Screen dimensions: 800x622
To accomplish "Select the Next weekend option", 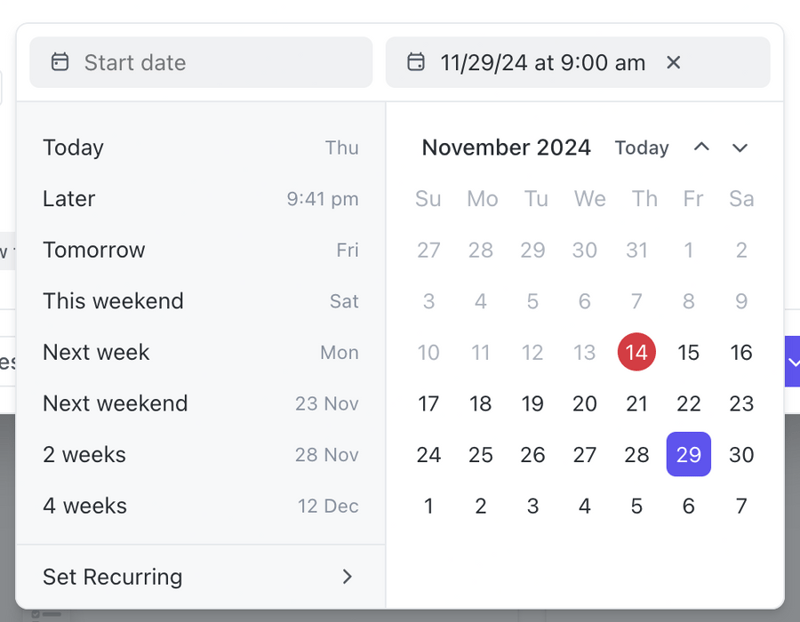I will tap(115, 403).
